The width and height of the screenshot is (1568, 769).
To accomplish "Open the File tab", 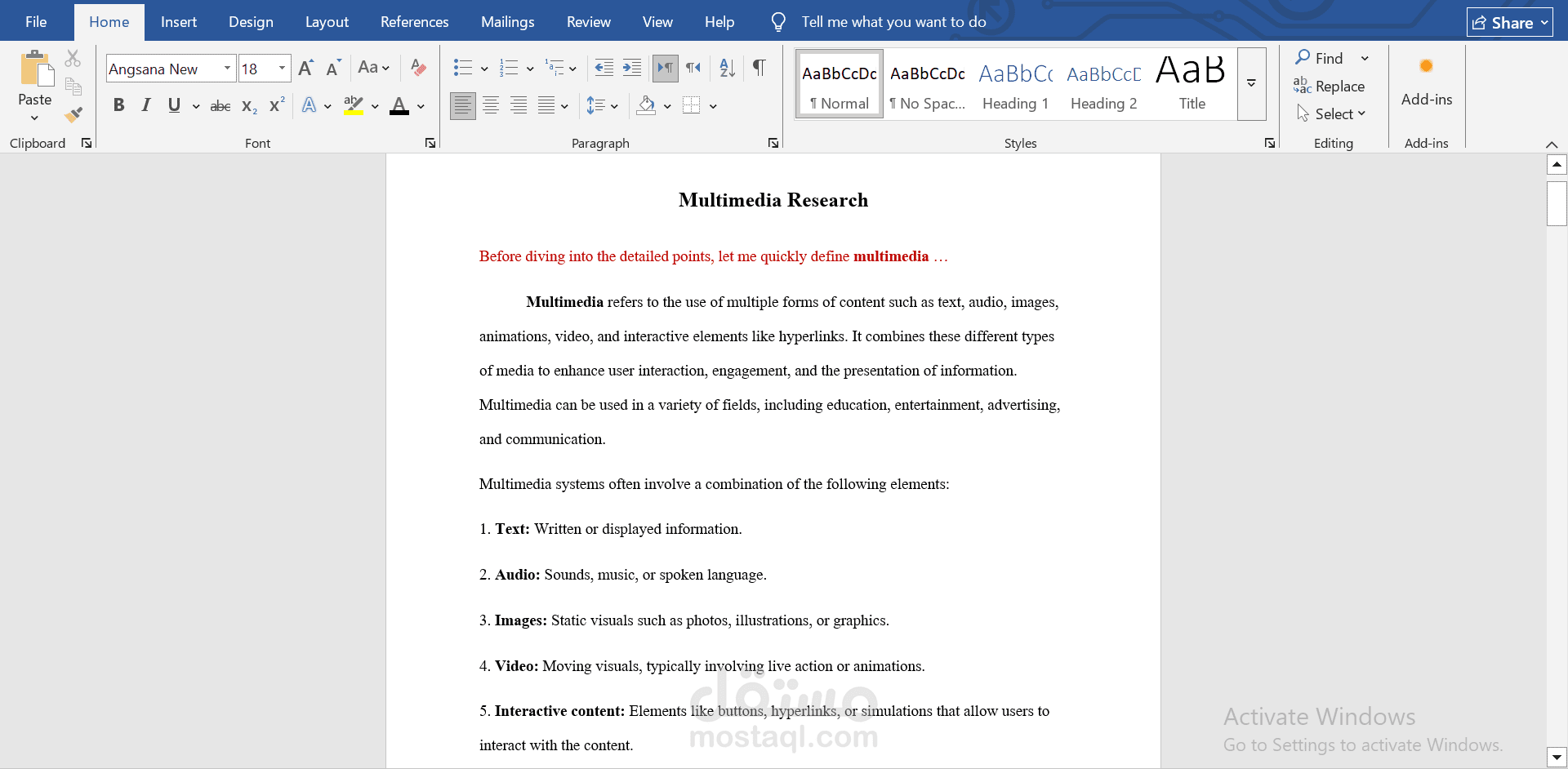I will click(x=36, y=22).
